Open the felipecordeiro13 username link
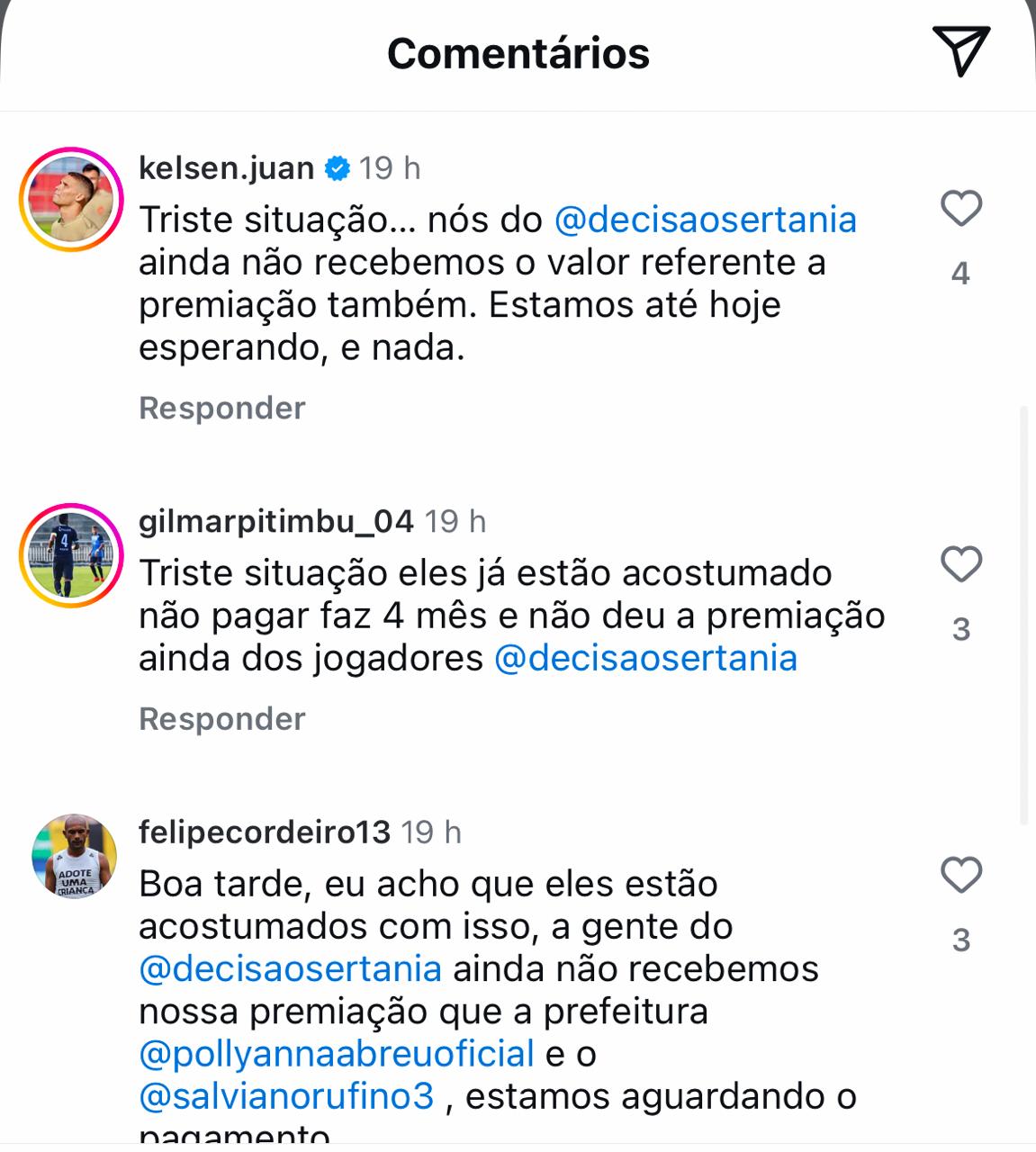This screenshot has width=1036, height=1152. (x=265, y=832)
